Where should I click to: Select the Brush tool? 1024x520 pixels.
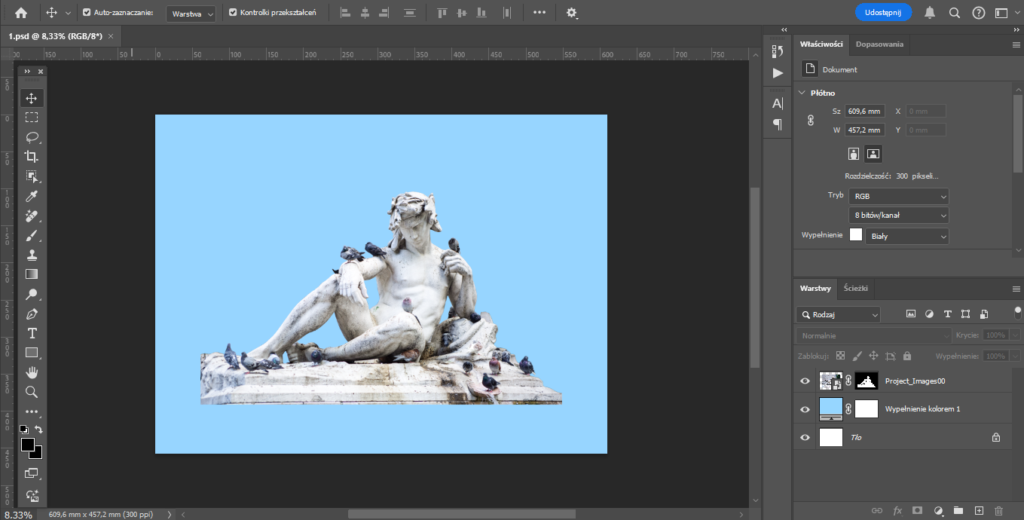(x=31, y=235)
